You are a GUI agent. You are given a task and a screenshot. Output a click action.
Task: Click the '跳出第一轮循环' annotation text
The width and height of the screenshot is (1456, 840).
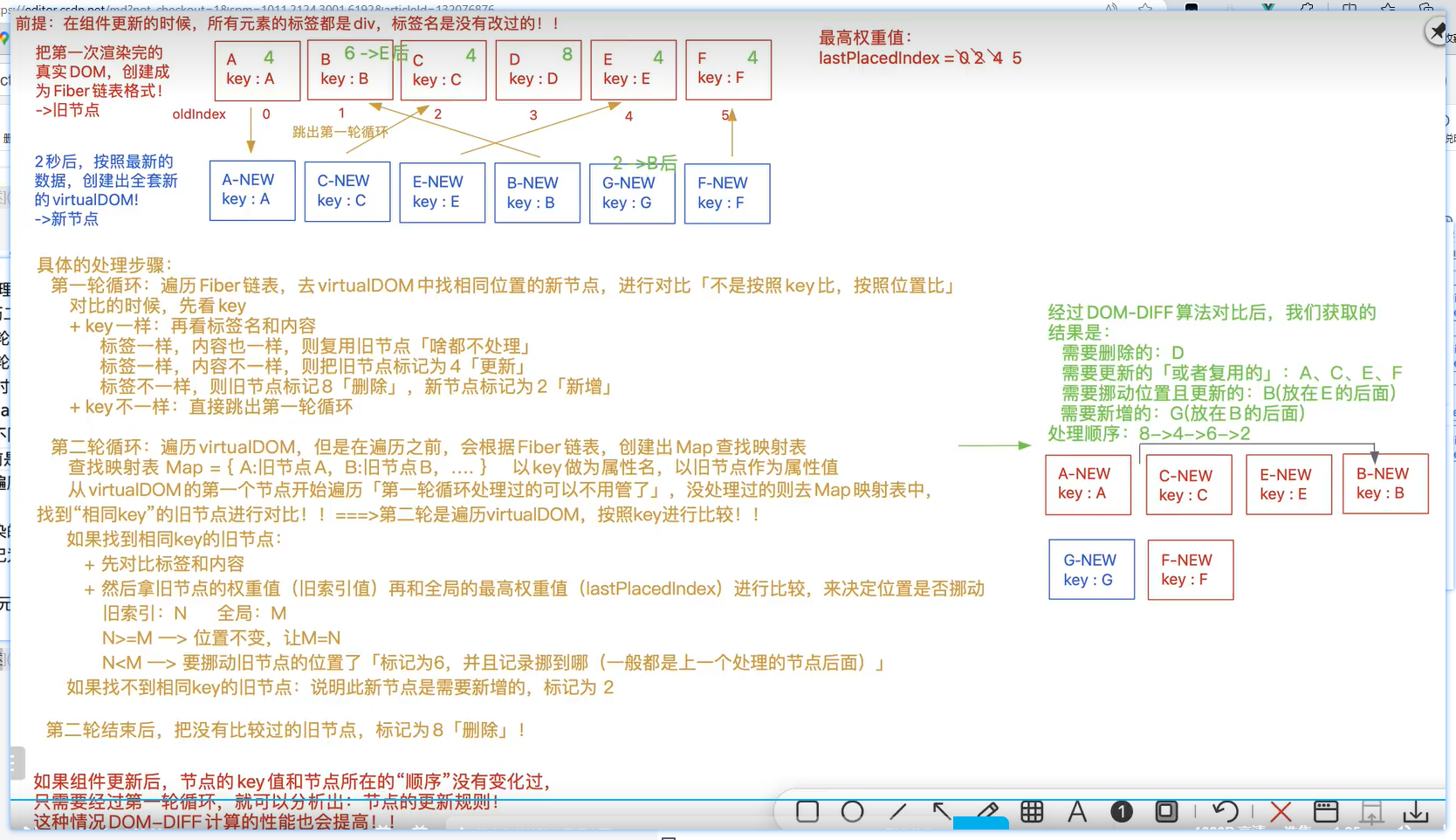[340, 132]
